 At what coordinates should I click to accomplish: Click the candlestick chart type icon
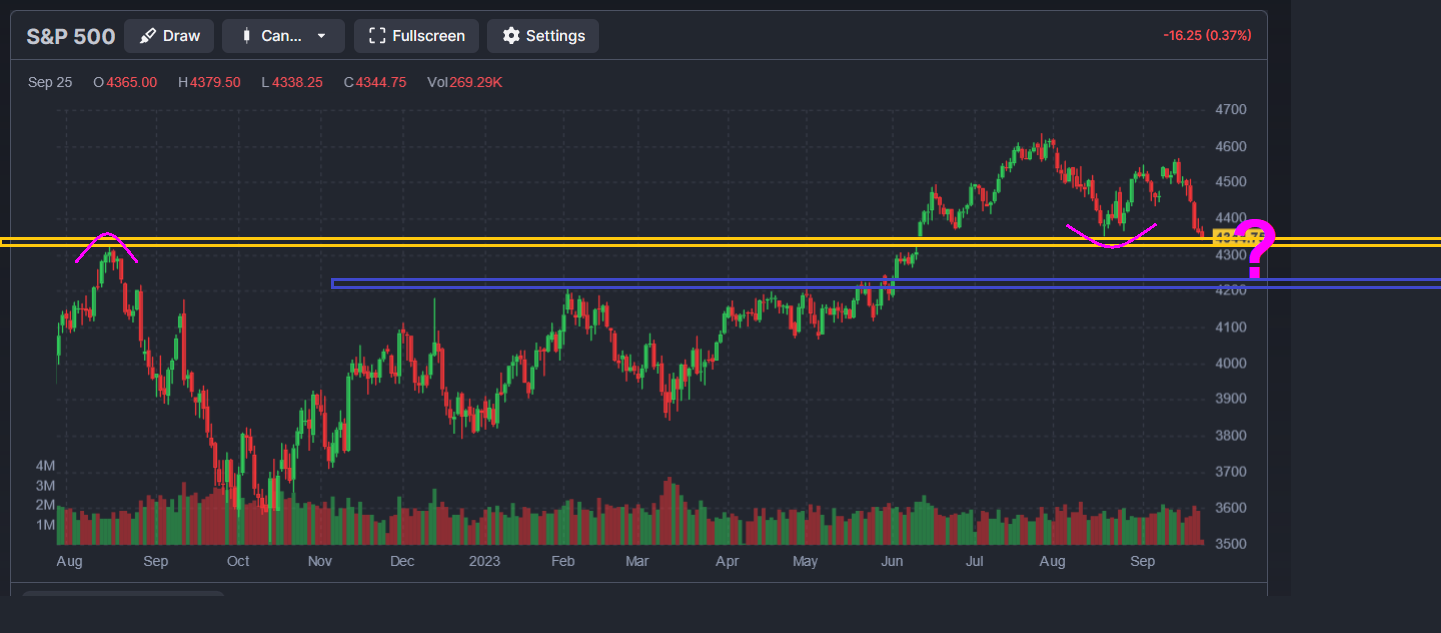pos(246,36)
